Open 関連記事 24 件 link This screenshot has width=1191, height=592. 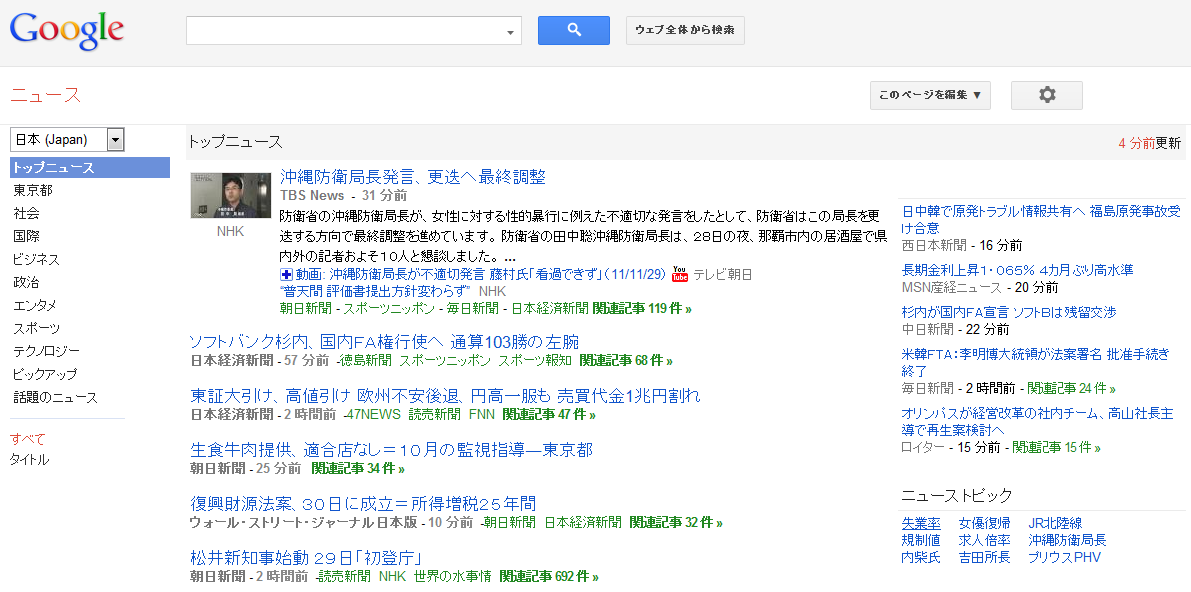pos(1071,388)
